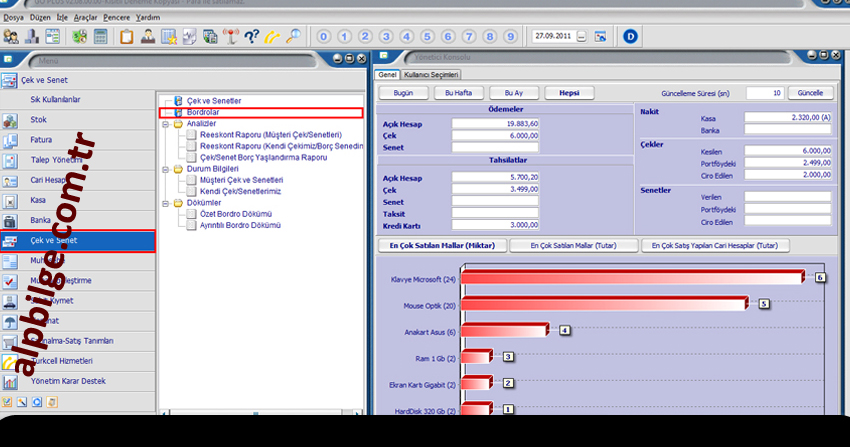The width and height of the screenshot is (850, 447).
Task: Collapse the Durum Bilgileri folder
Action: [165, 169]
